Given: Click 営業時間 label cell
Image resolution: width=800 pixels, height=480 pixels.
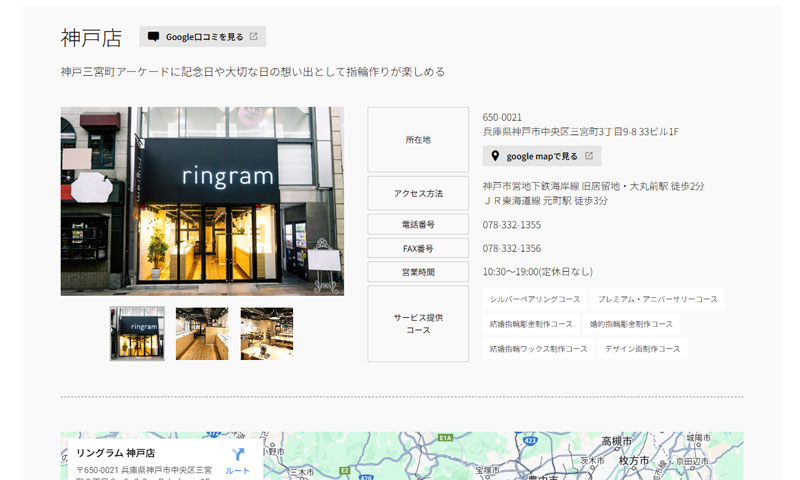Looking at the screenshot, I should coord(418,272).
